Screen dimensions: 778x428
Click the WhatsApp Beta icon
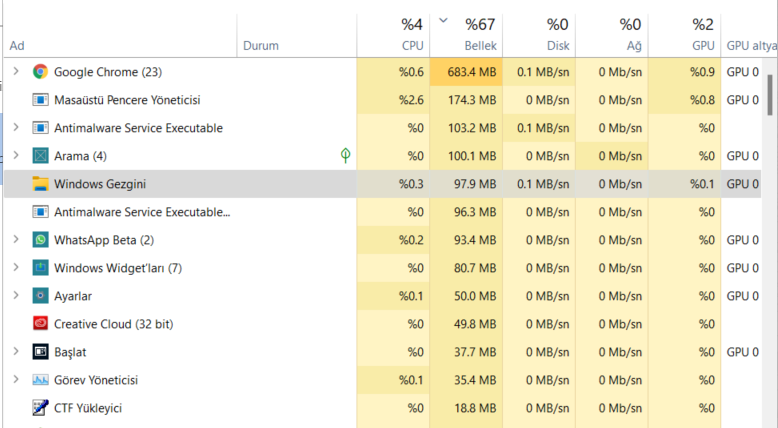click(40, 240)
